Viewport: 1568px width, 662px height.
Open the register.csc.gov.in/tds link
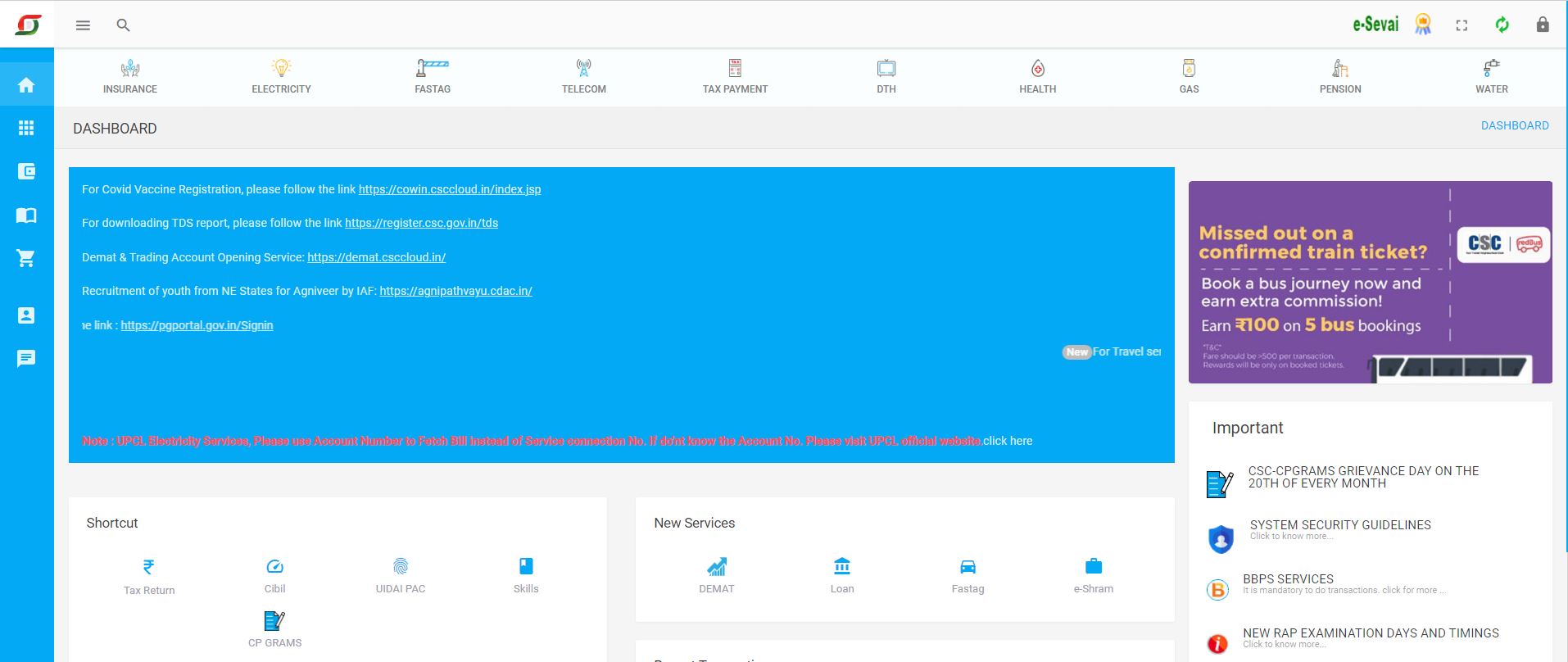point(421,223)
